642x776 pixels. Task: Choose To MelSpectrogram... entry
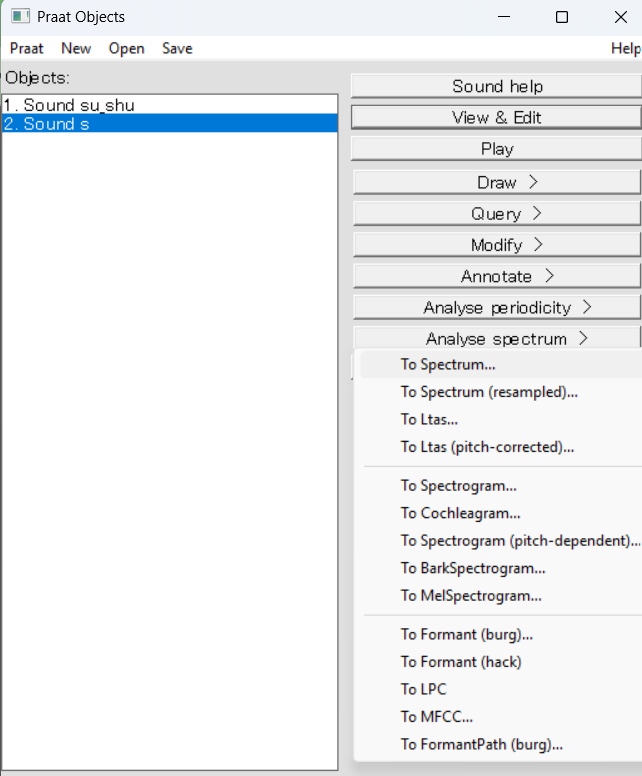click(x=501, y=595)
